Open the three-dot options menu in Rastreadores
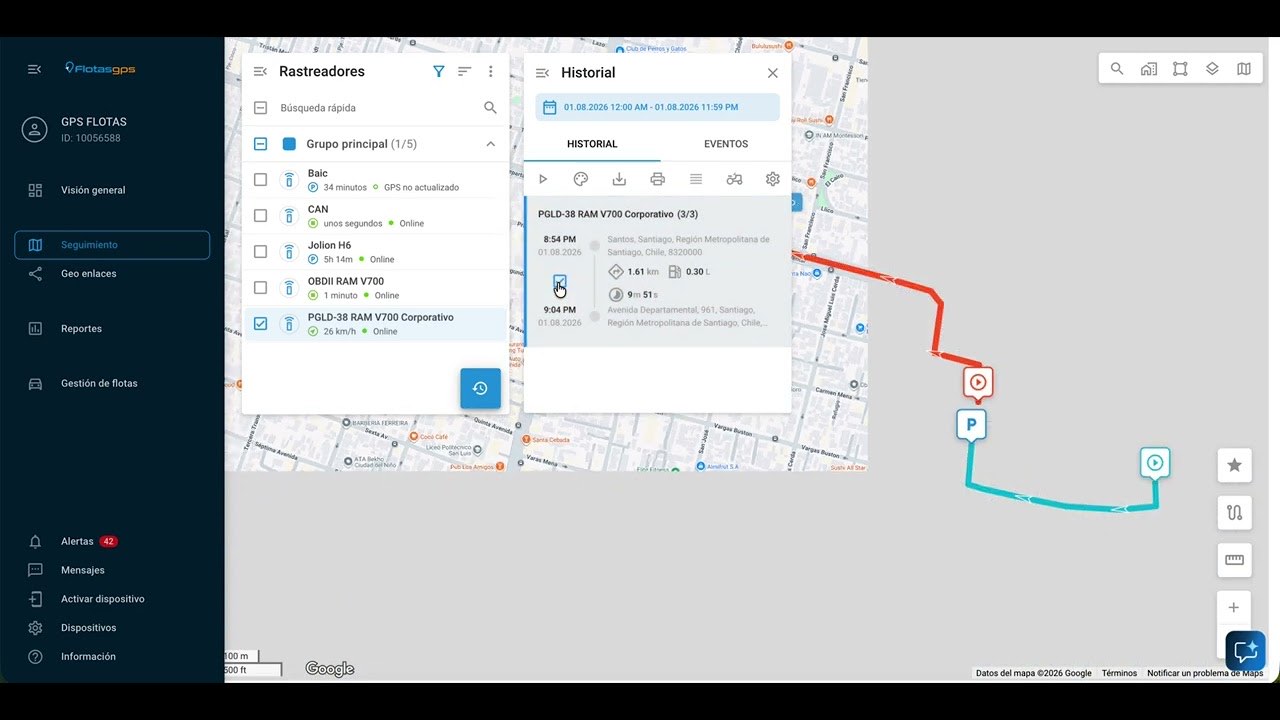 (x=490, y=71)
